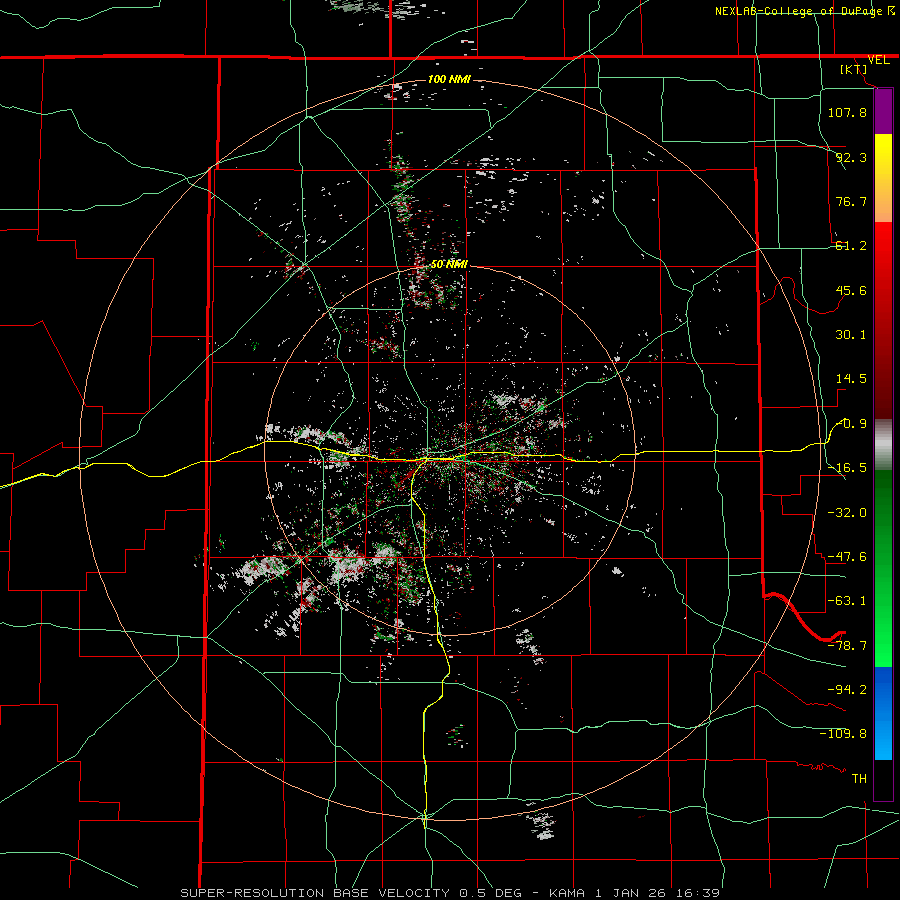
Task: Click the 92.3 velocity scale value
Action: (x=851, y=157)
